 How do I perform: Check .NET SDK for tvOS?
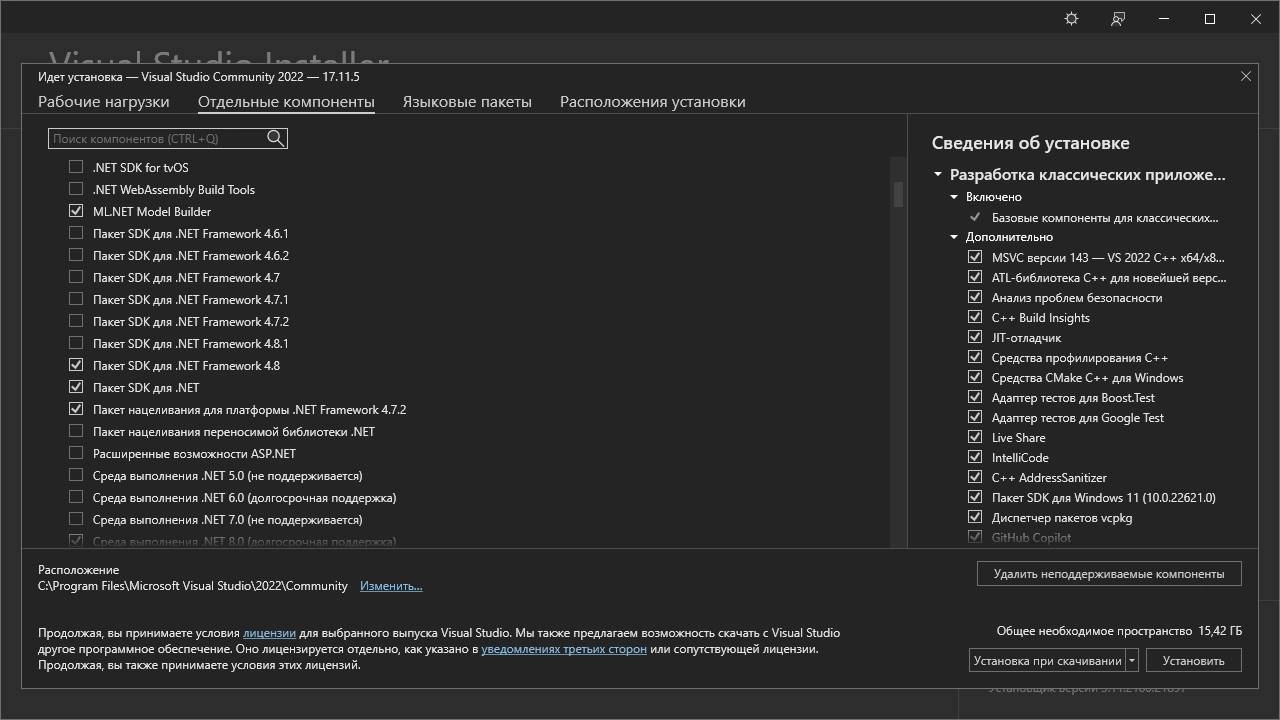(76, 167)
